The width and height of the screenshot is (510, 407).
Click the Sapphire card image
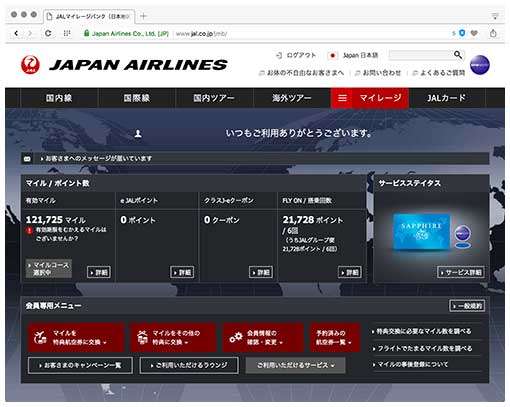(422, 232)
